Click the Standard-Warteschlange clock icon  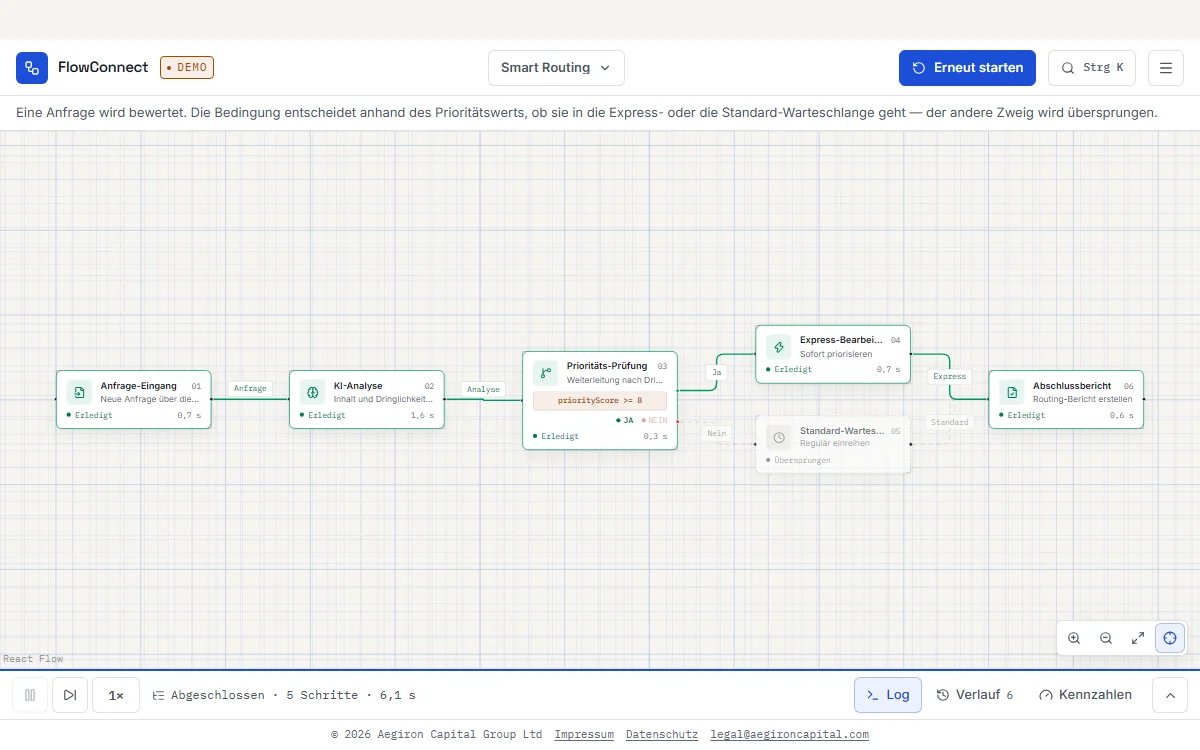pos(778,437)
